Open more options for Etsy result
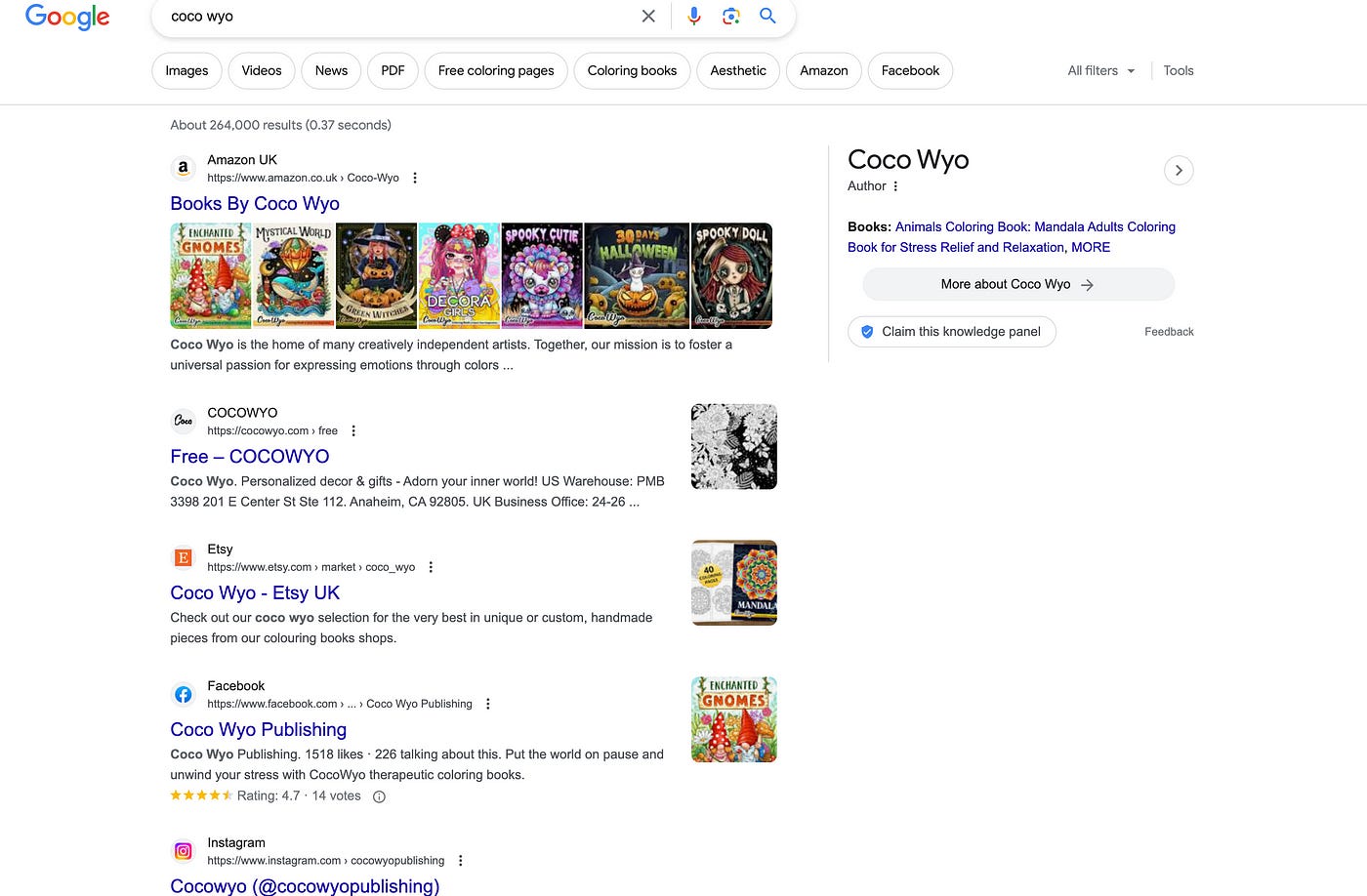The image size is (1367, 896). pyautogui.click(x=431, y=567)
